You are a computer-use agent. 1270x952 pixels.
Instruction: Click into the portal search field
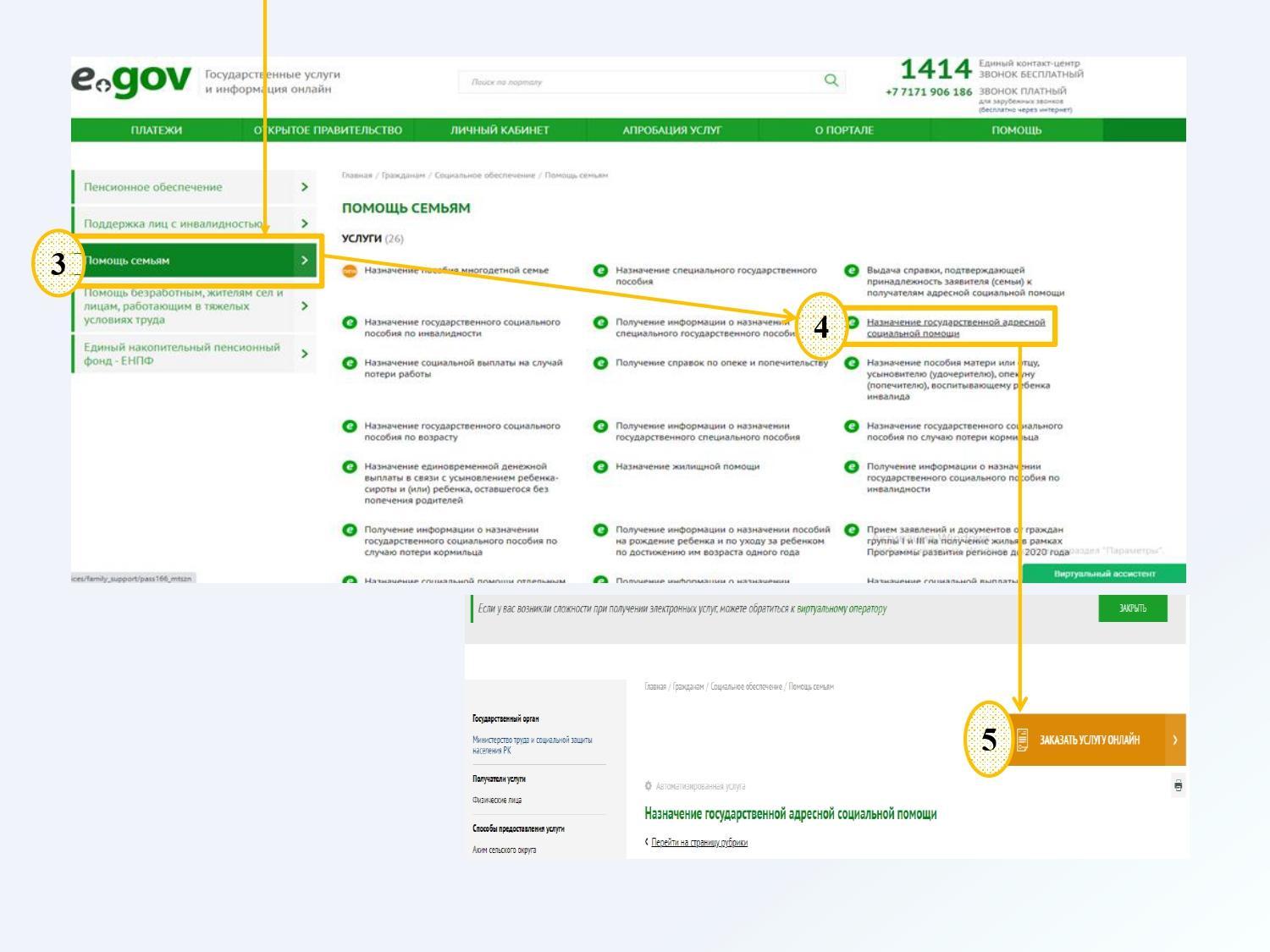click(635, 82)
